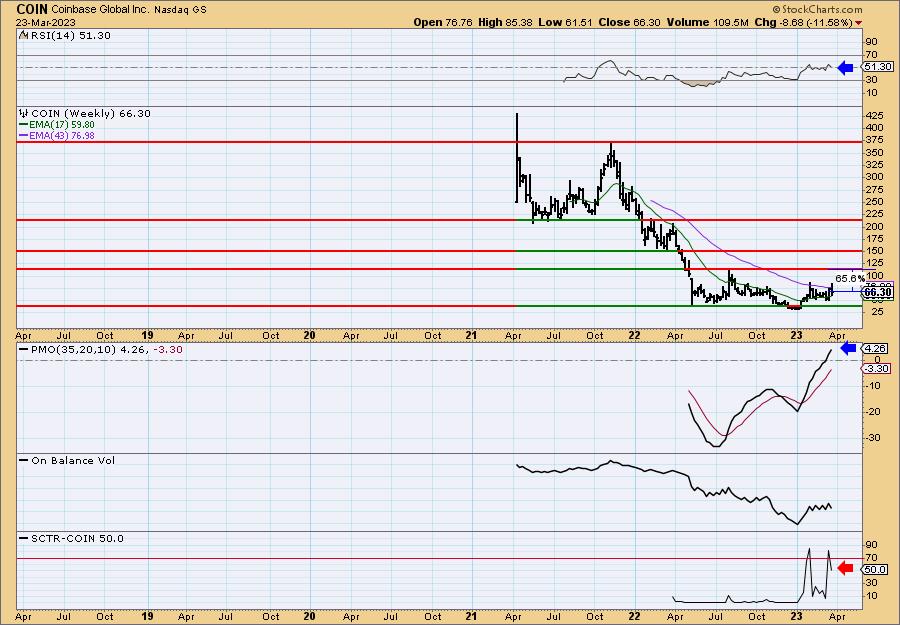Image resolution: width=900 pixels, height=625 pixels.
Task: Click the SCTR-COIN 50.0 panel label
Action: [x=77, y=538]
